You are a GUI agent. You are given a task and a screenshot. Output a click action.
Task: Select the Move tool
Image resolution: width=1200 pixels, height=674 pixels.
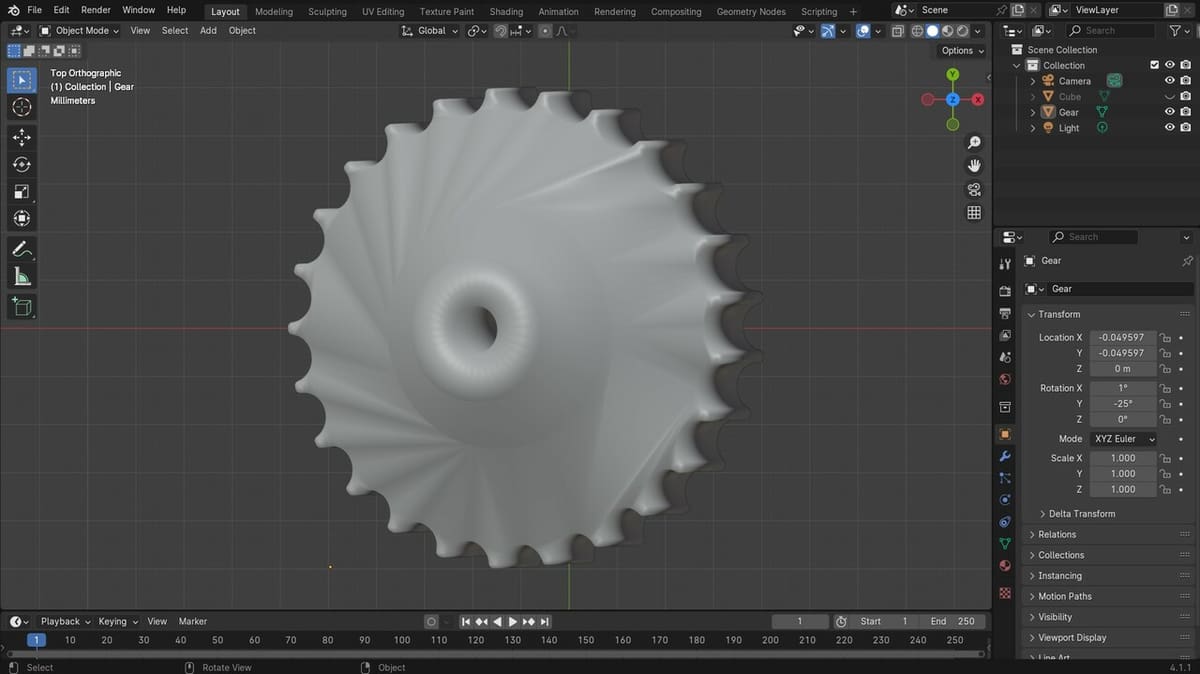tap(21, 137)
